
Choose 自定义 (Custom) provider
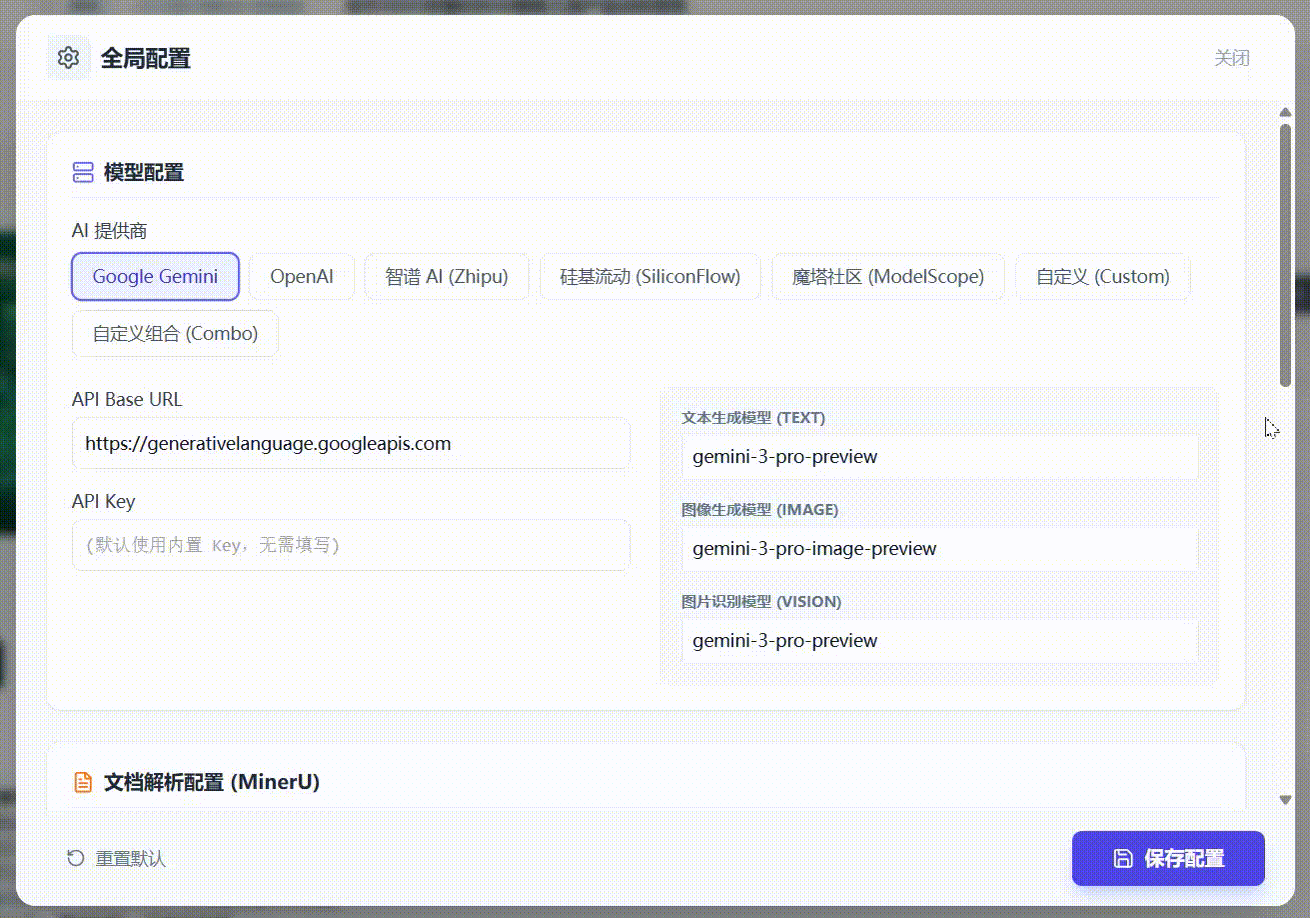tap(1103, 277)
